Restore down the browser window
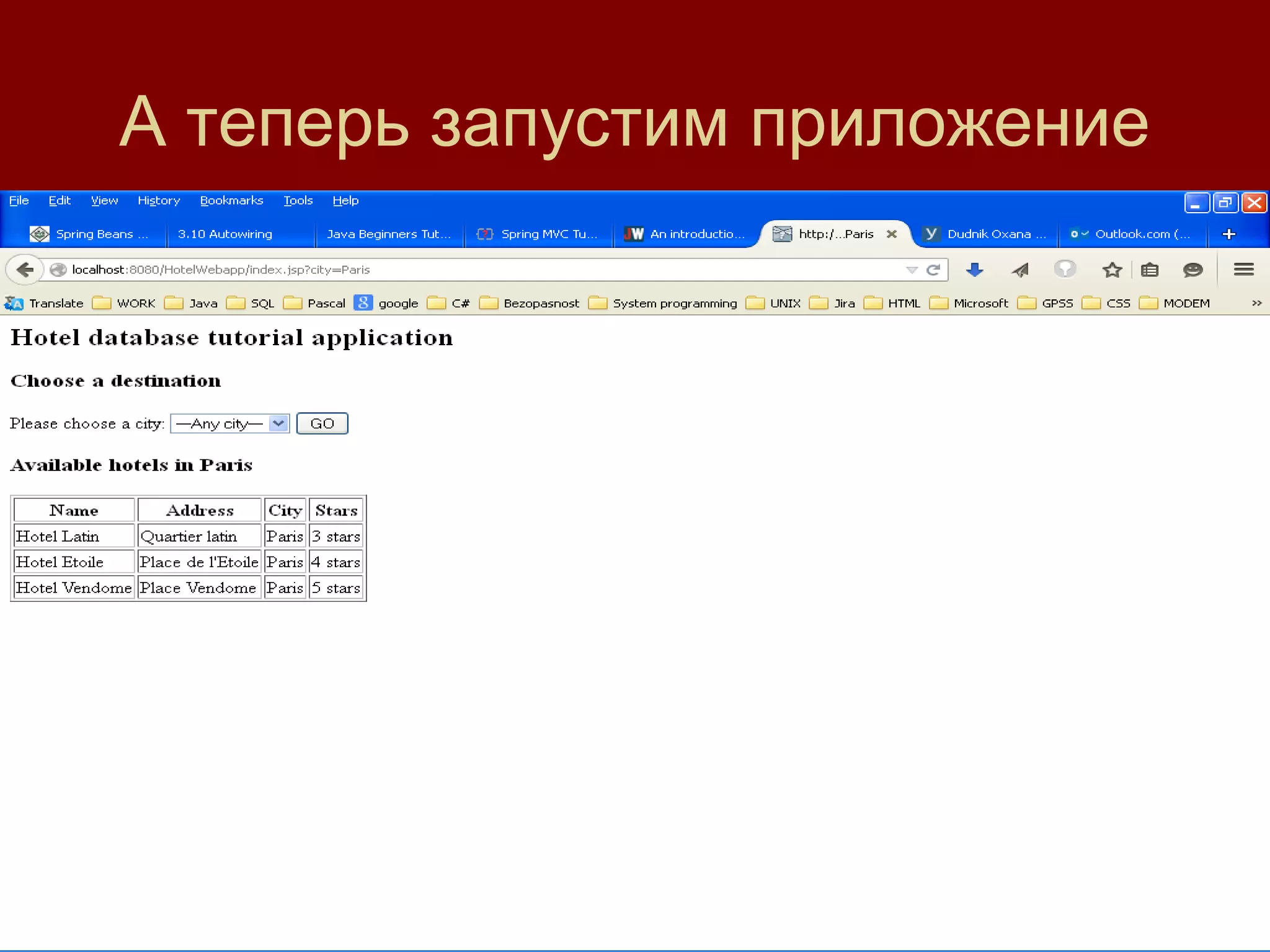Image resolution: width=1270 pixels, height=952 pixels. click(1225, 203)
